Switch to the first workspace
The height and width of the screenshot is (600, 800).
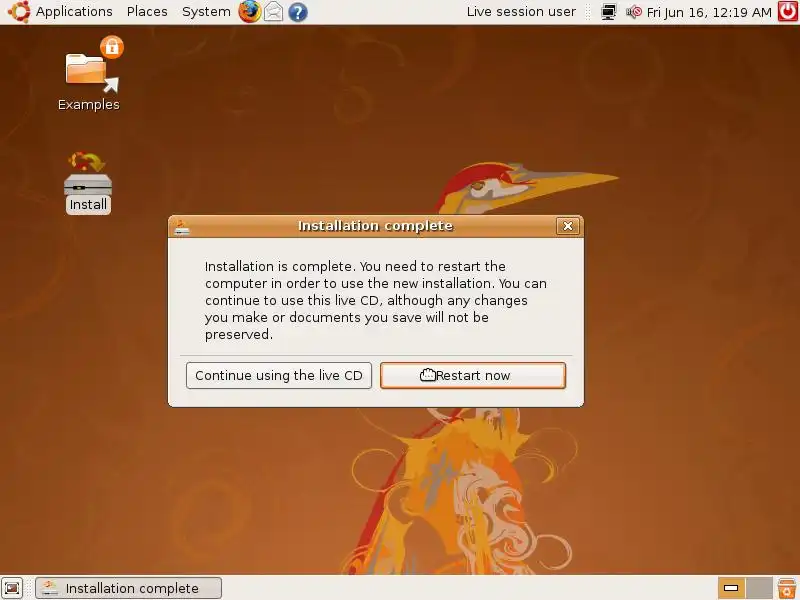(x=732, y=588)
